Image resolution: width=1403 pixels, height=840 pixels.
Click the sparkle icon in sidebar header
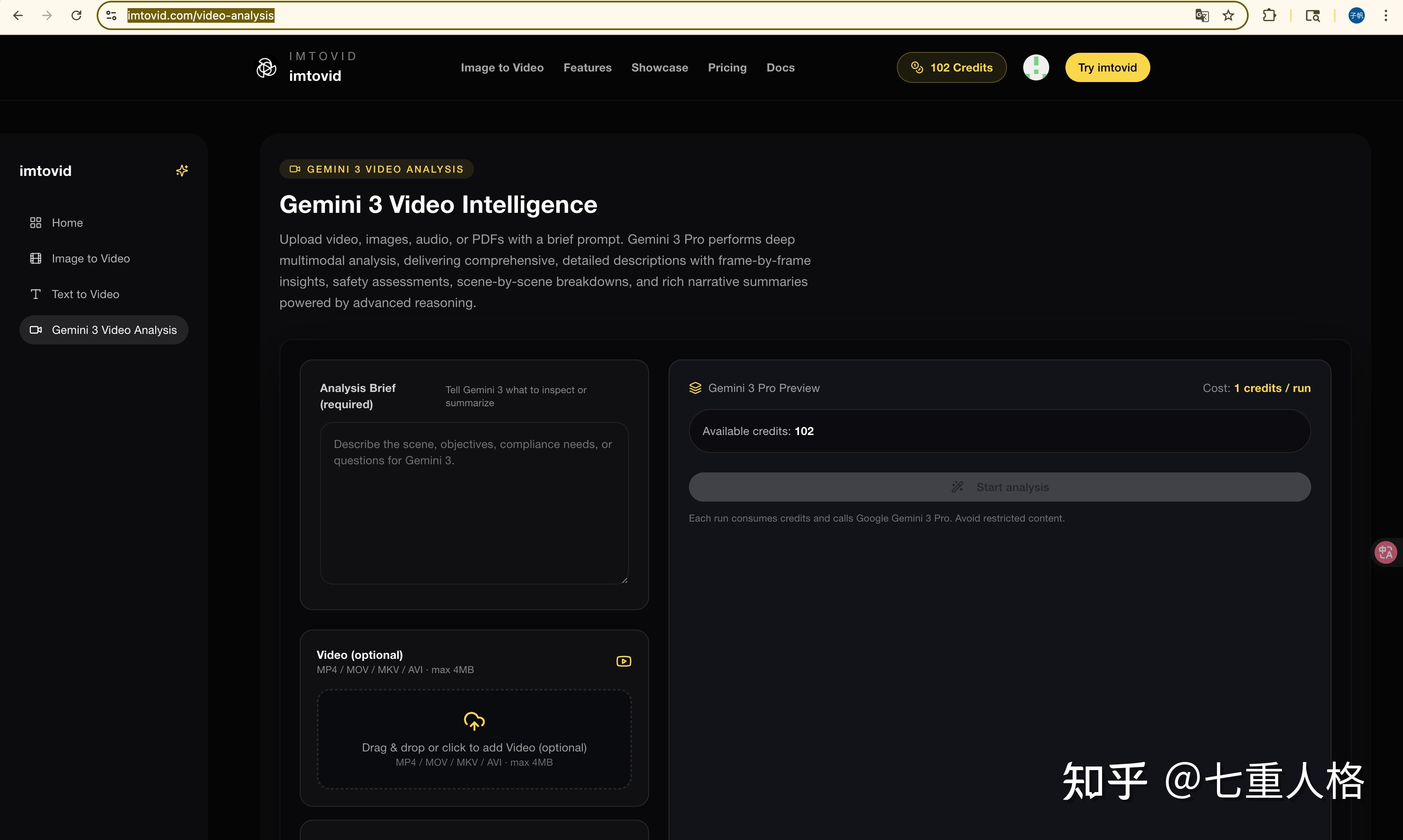(182, 170)
